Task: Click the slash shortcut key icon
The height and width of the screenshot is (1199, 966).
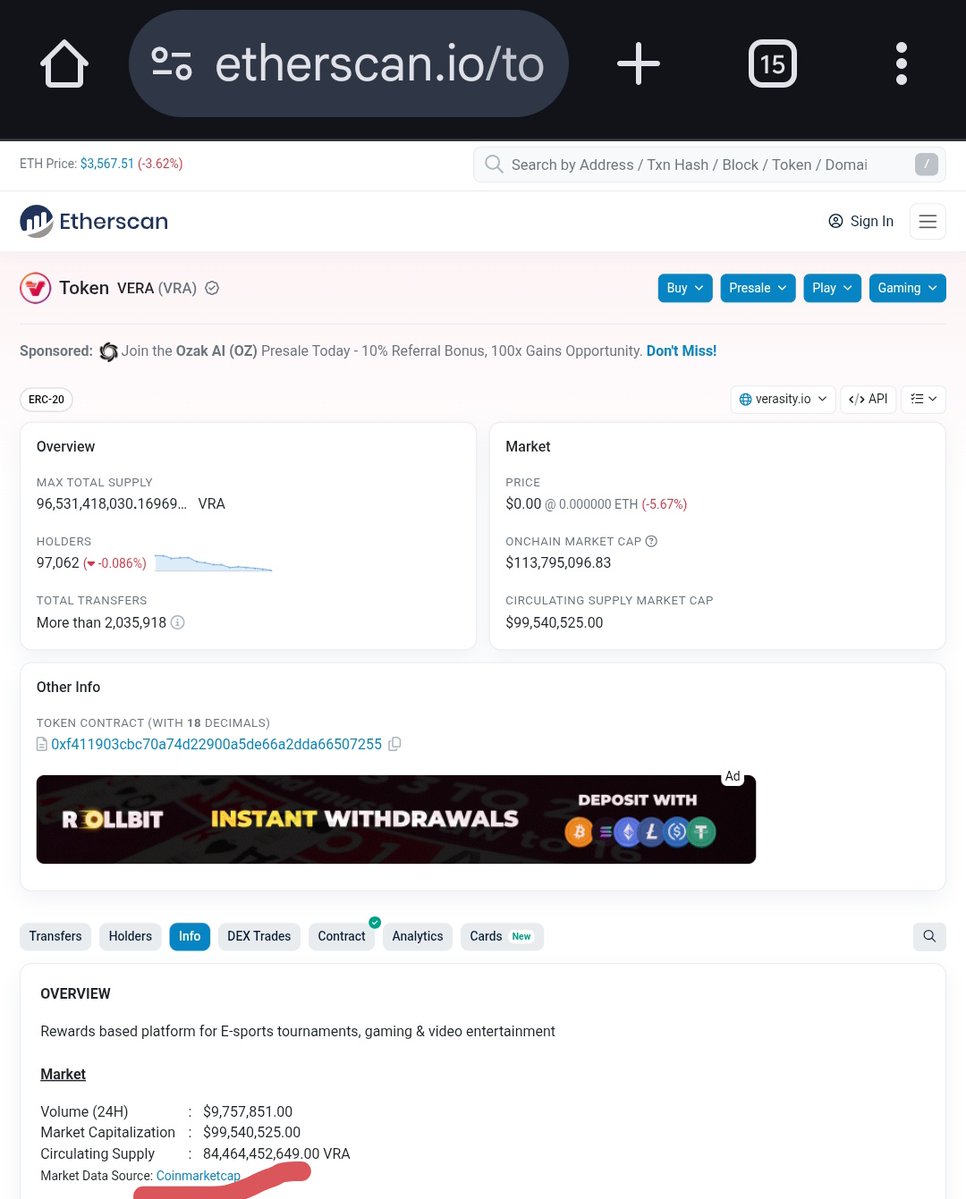Action: 926,164
